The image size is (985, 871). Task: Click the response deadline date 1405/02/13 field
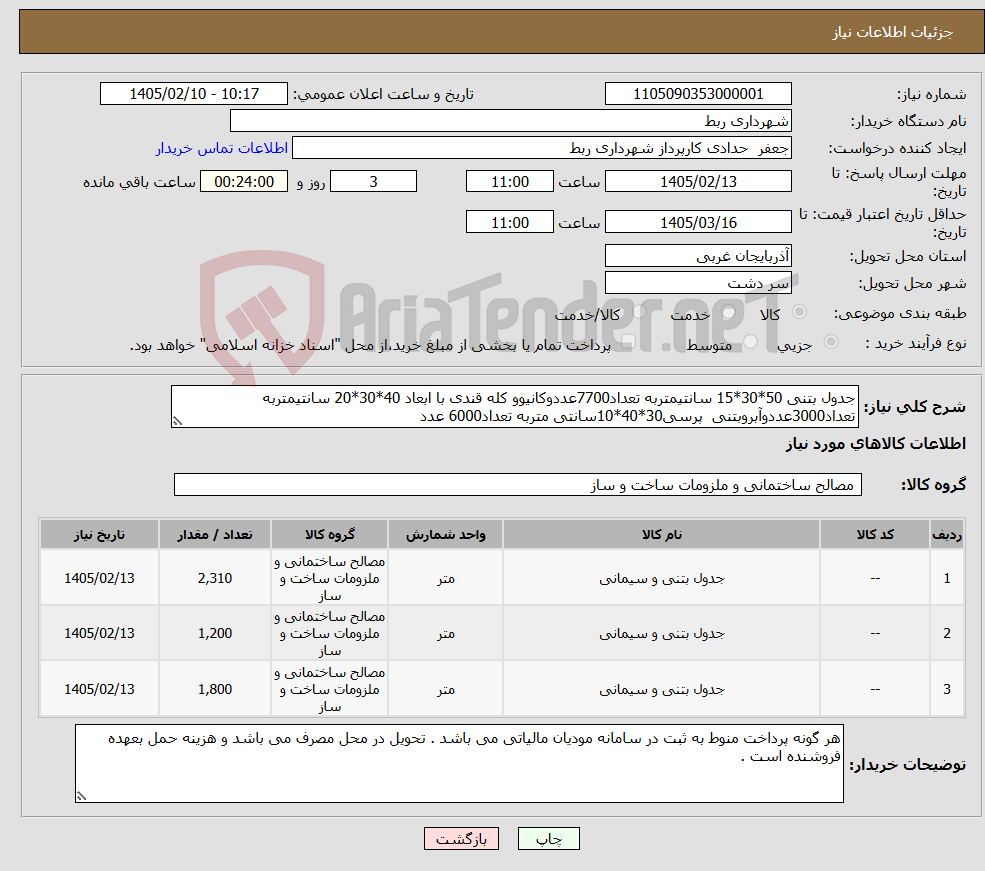(698, 181)
